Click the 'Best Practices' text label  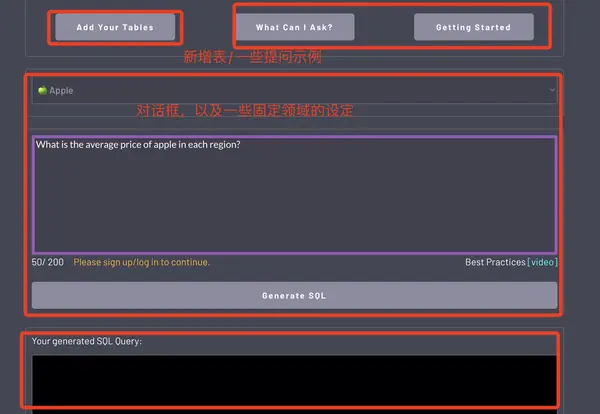coord(495,262)
